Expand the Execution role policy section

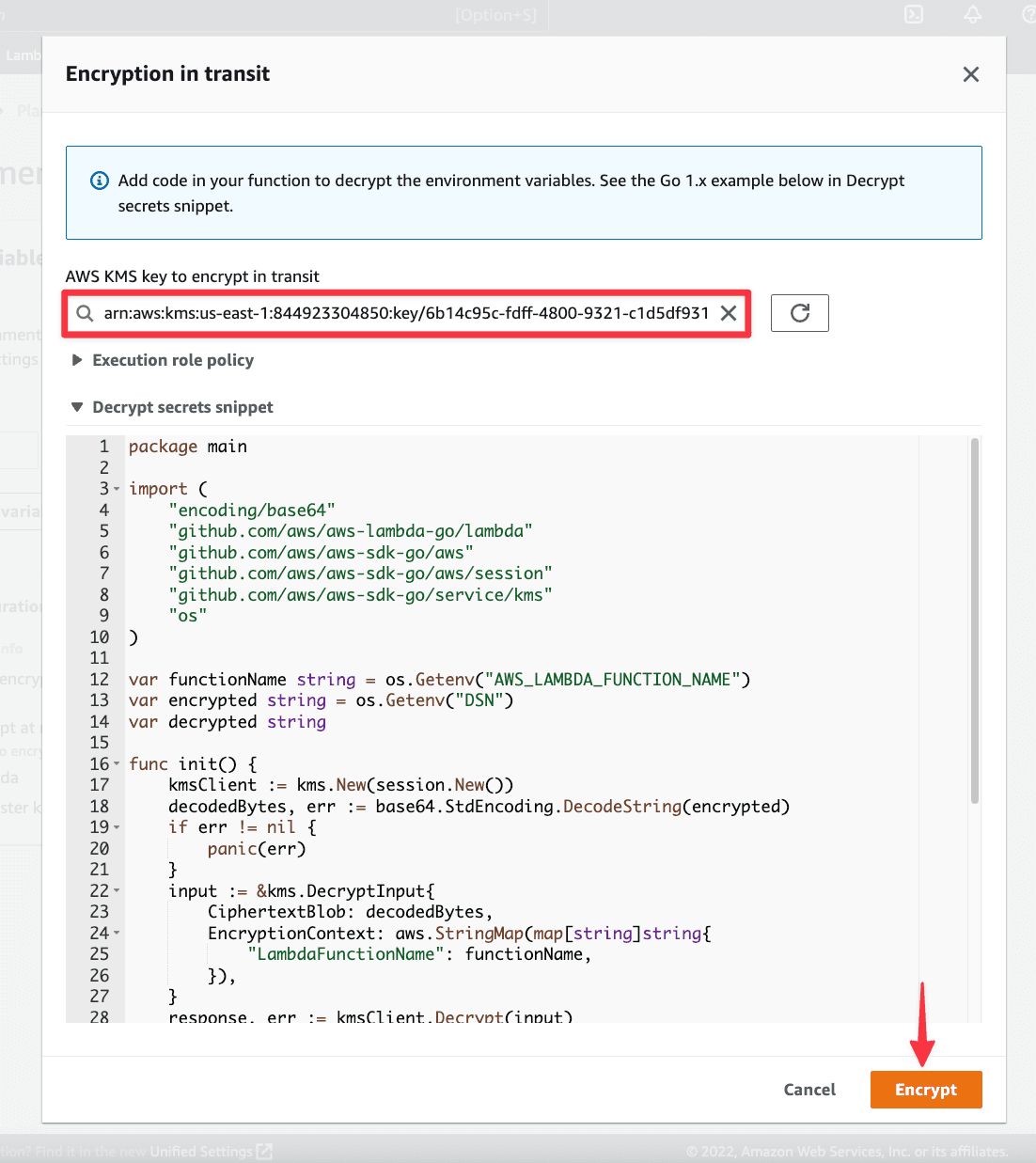(163, 360)
